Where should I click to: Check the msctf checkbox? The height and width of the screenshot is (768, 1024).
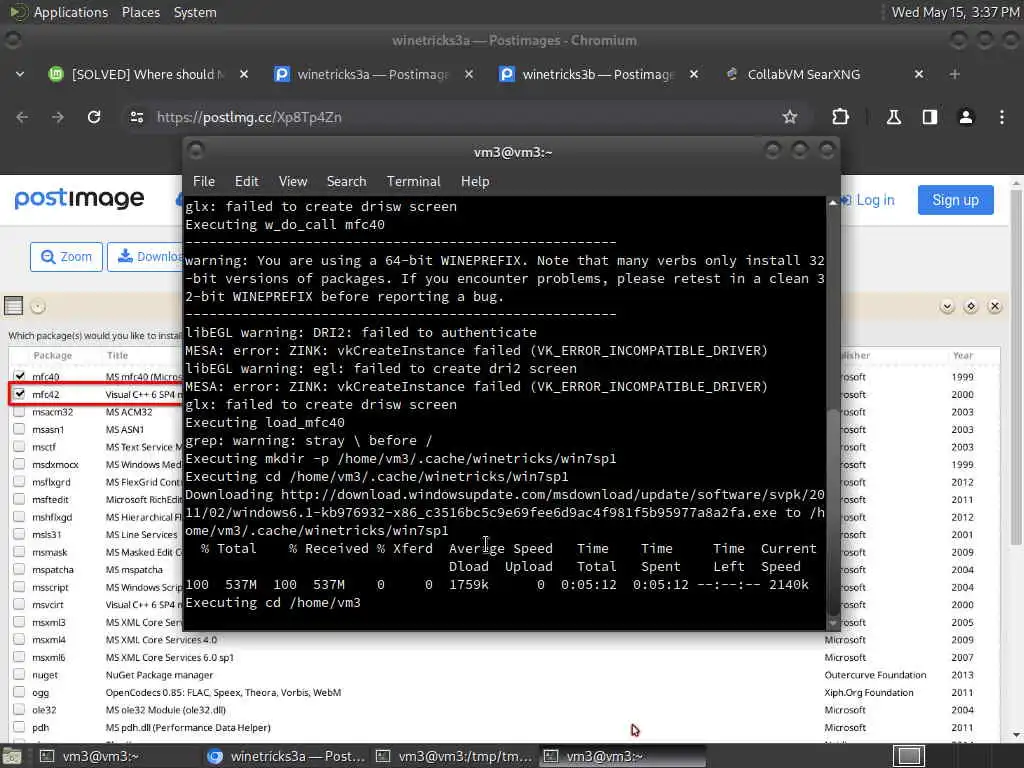(20, 447)
